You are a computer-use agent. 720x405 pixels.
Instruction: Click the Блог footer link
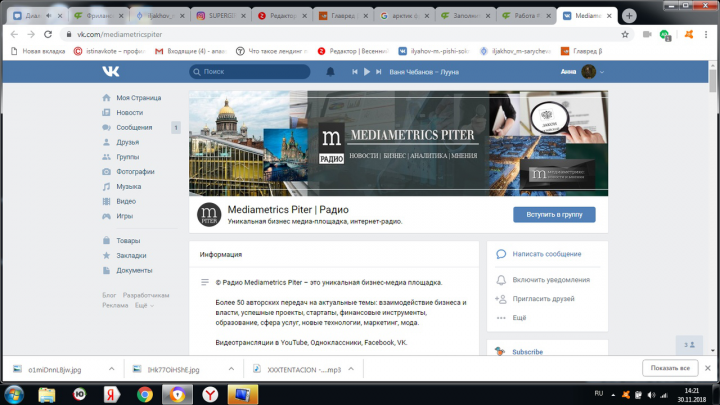(109, 295)
